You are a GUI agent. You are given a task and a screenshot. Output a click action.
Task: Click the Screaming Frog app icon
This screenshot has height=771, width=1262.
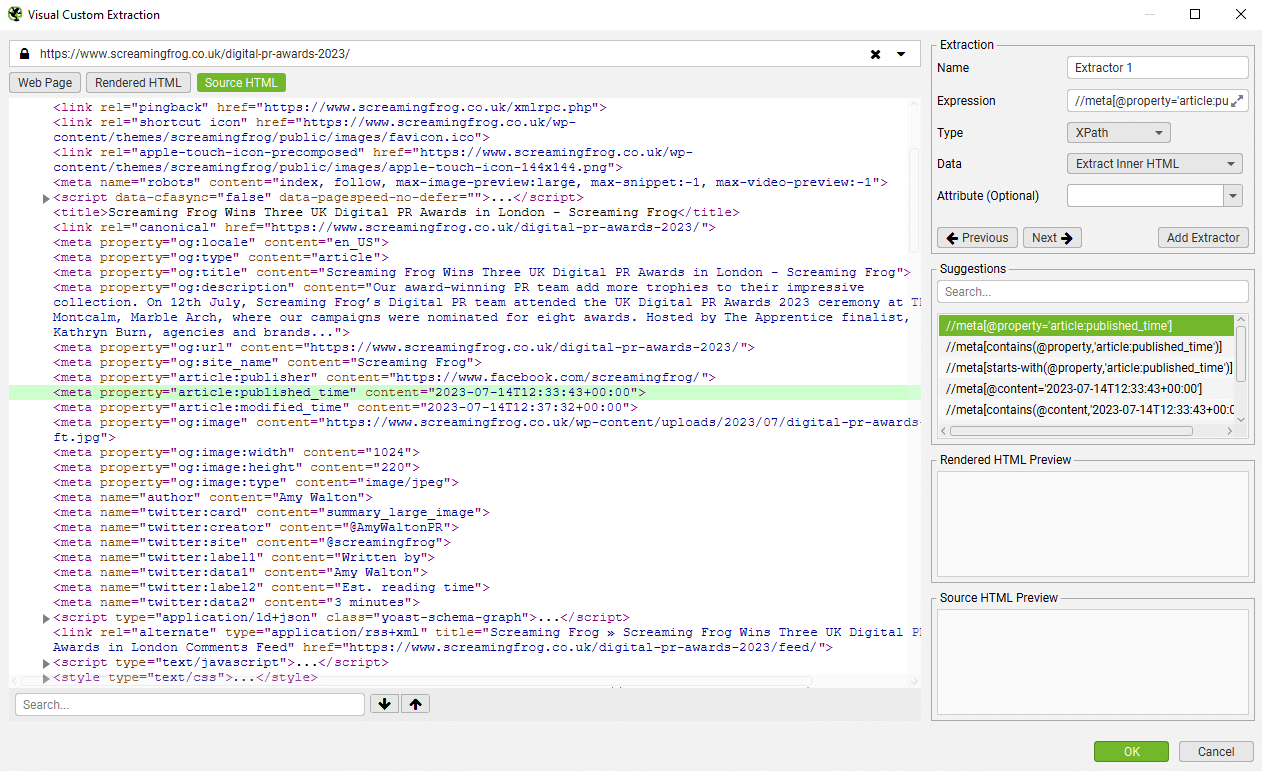tap(14, 15)
